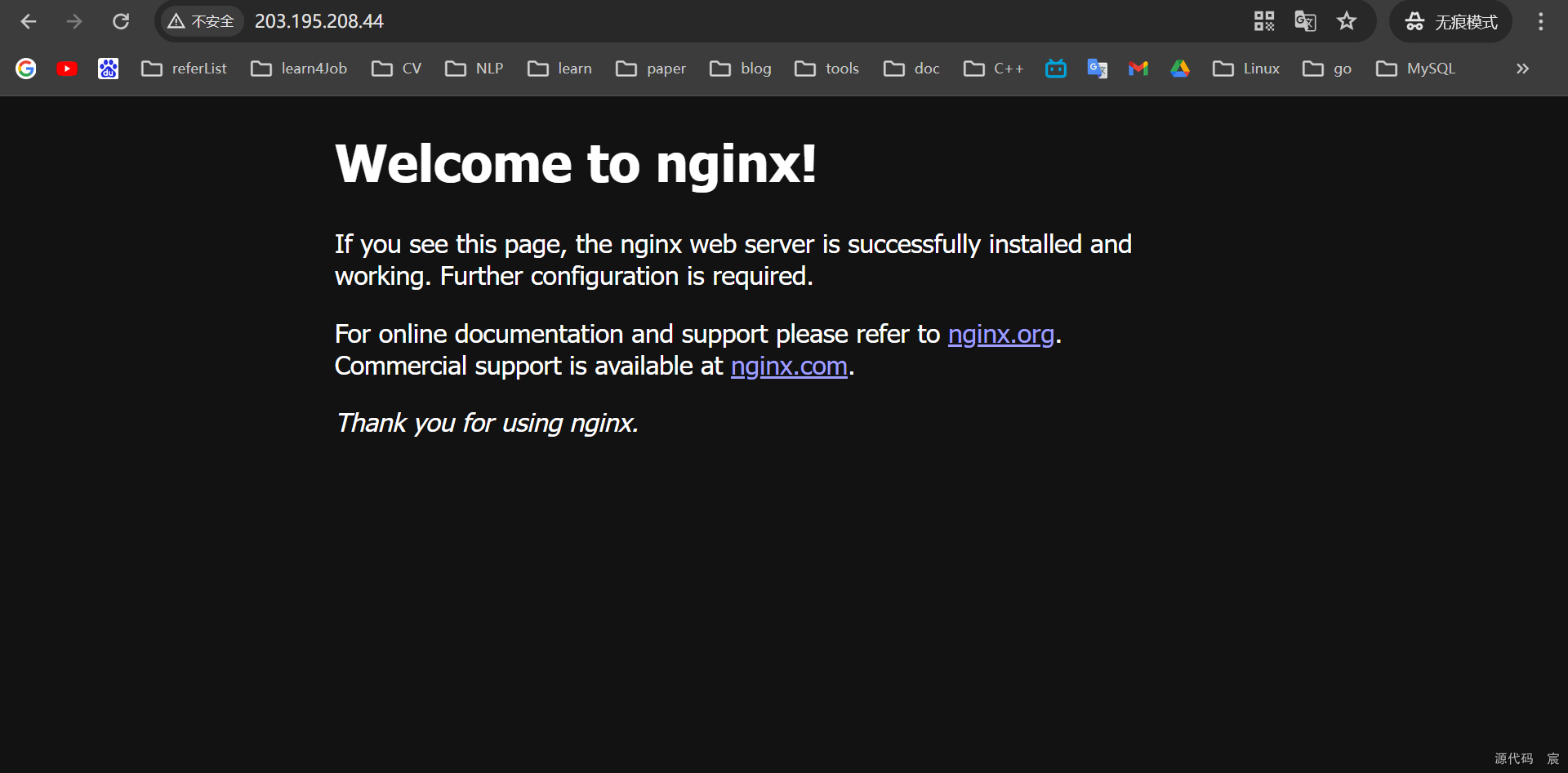Viewport: 1568px width, 773px height.
Task: Open the Baidu paw bookmark
Action: [x=108, y=69]
